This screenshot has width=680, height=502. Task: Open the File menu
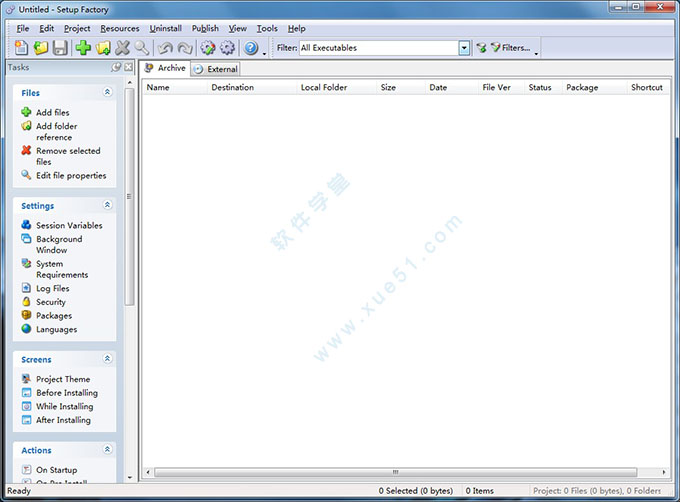(x=23, y=29)
